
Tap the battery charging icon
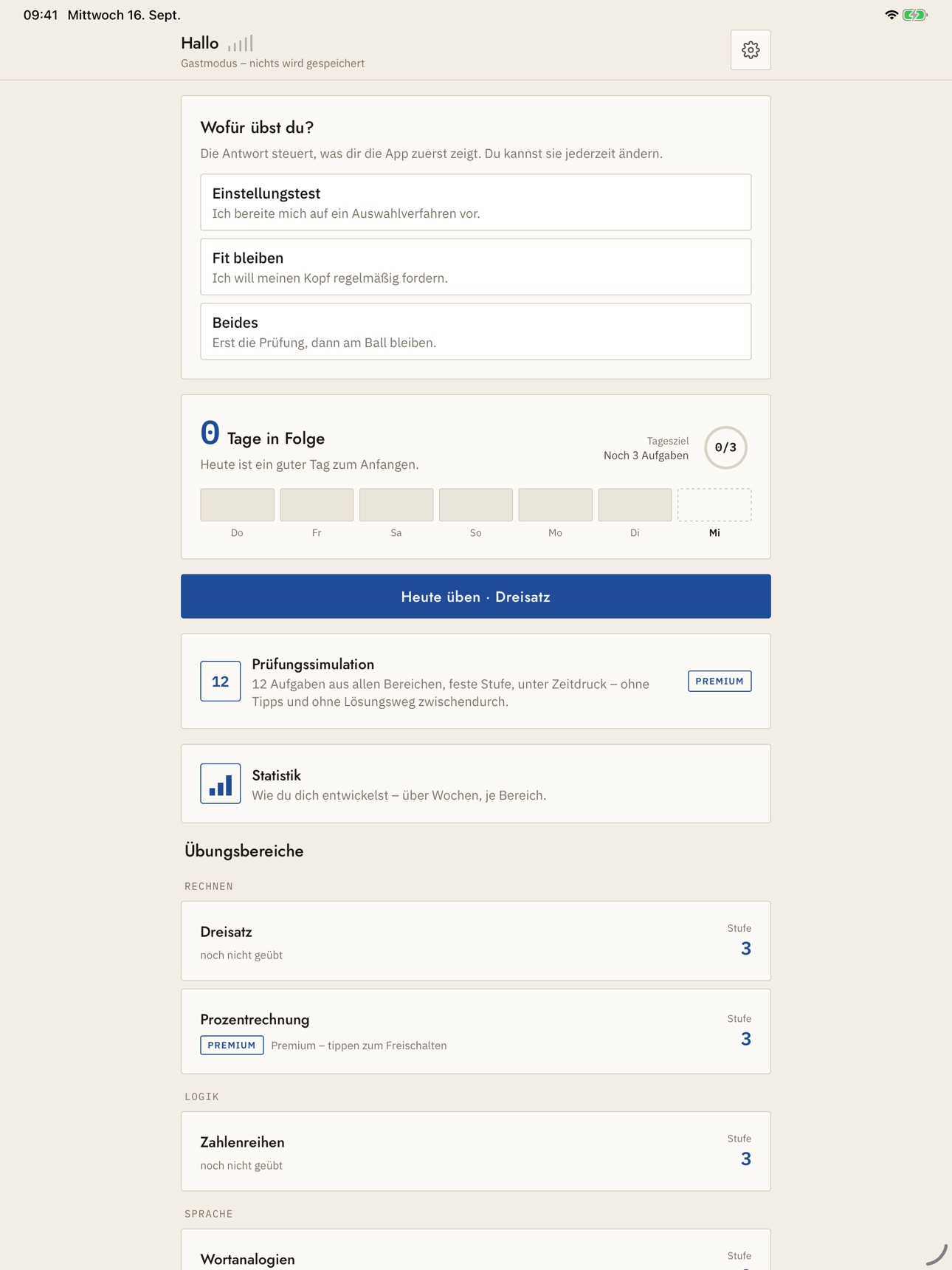[x=914, y=15]
